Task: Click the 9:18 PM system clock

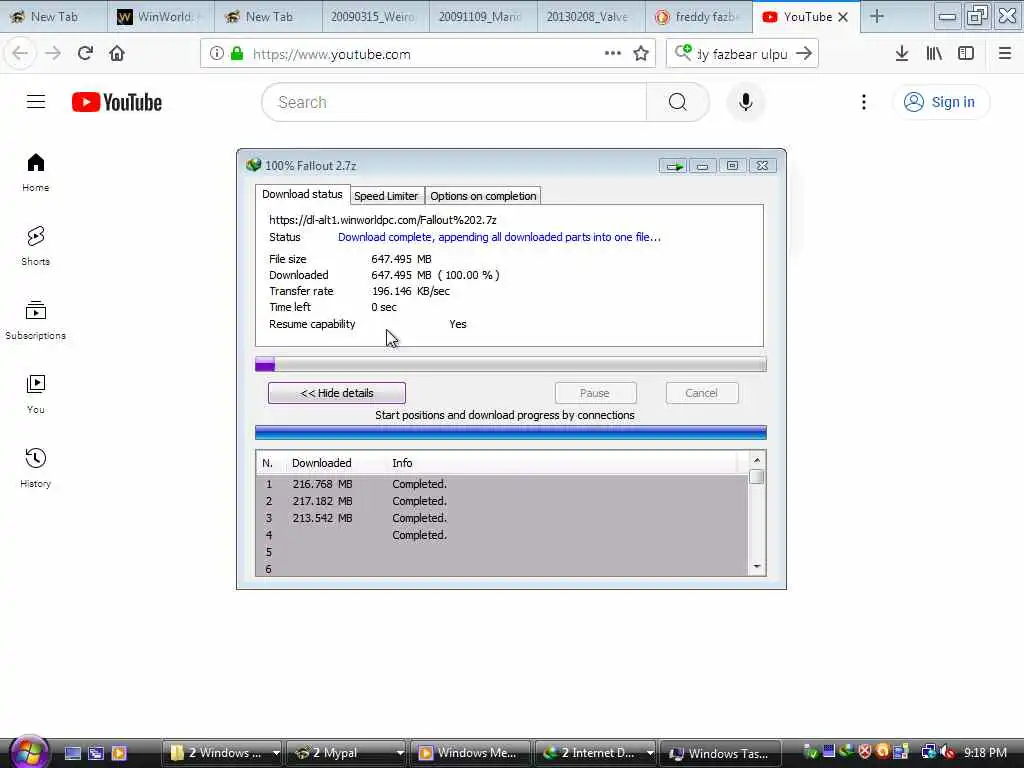Action: click(985, 753)
